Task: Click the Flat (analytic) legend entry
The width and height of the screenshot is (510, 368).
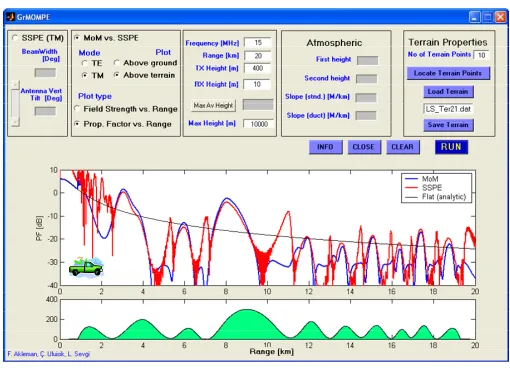Action: coord(435,197)
